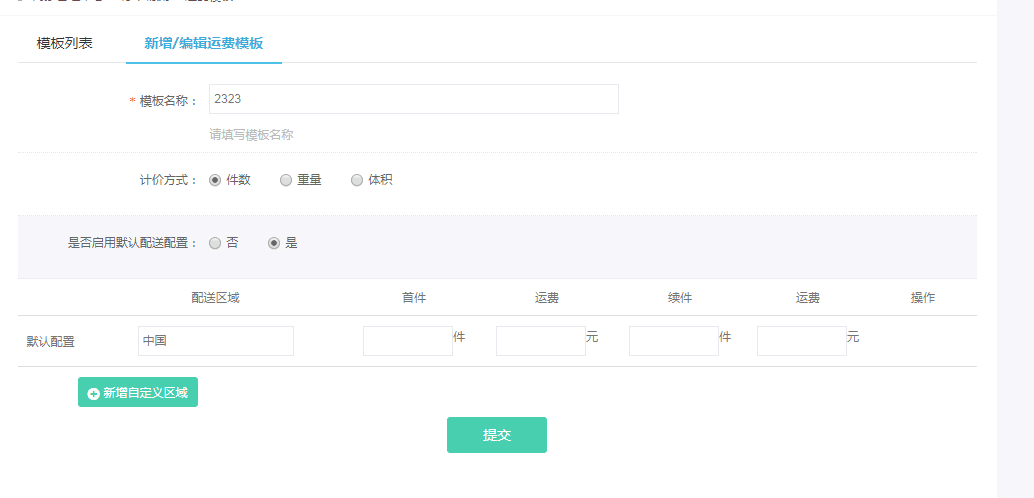1034x498 pixels.
Task: Select the 件数 pricing radio button
Action: point(215,180)
